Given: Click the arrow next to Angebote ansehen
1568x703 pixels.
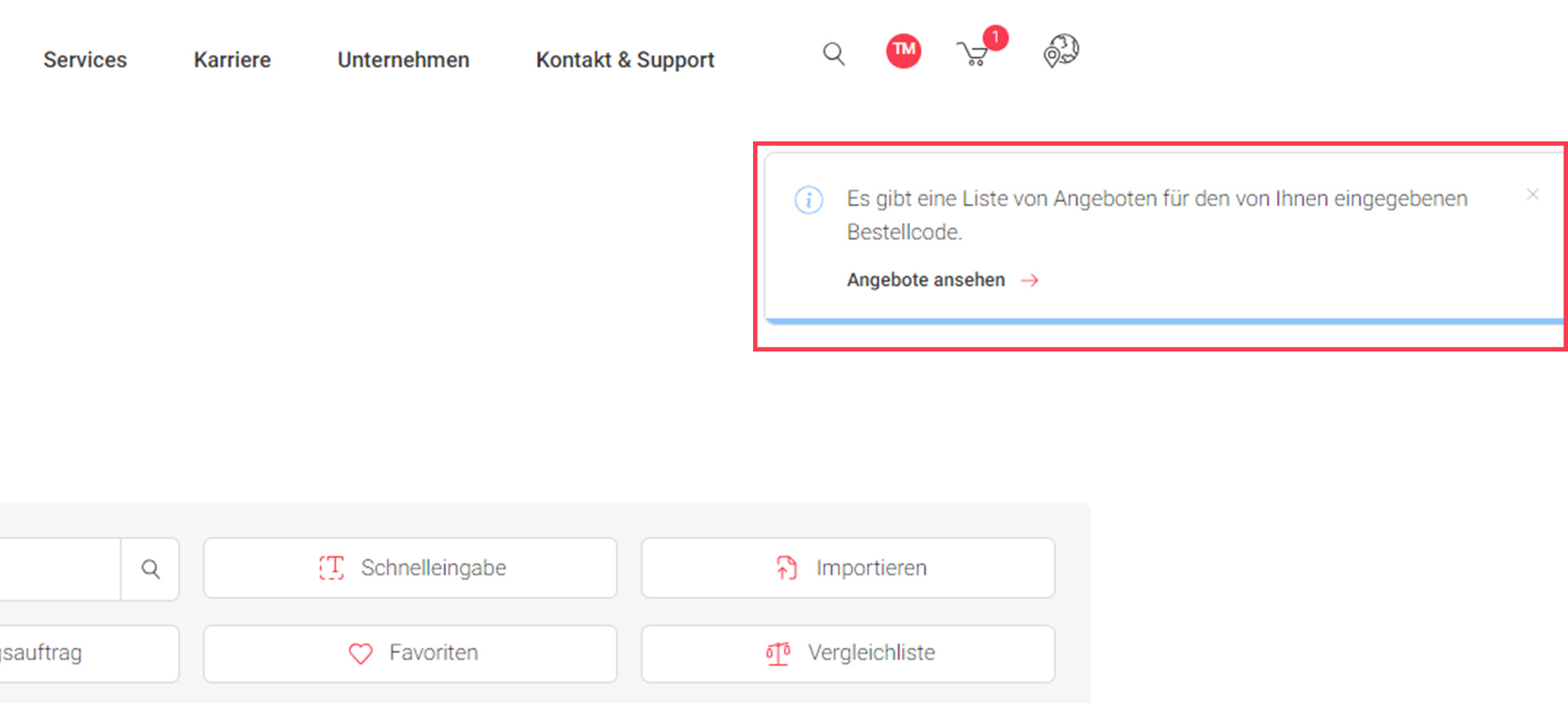Looking at the screenshot, I should pyautogui.click(x=1030, y=280).
